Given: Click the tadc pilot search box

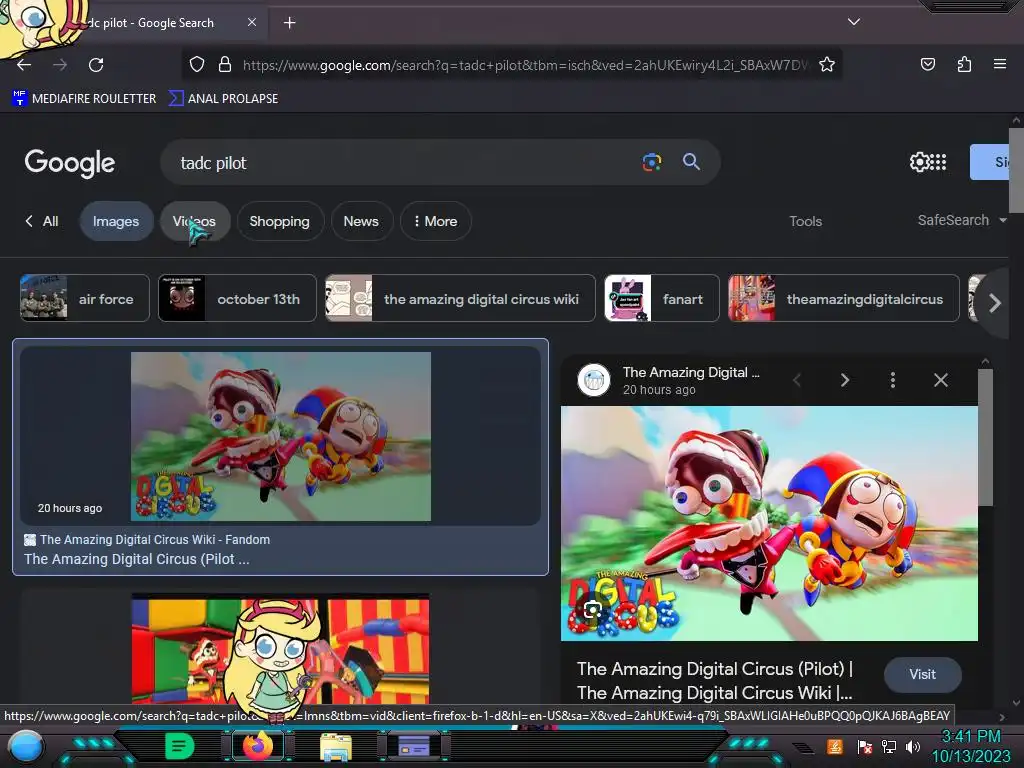Looking at the screenshot, I should coord(402,163).
